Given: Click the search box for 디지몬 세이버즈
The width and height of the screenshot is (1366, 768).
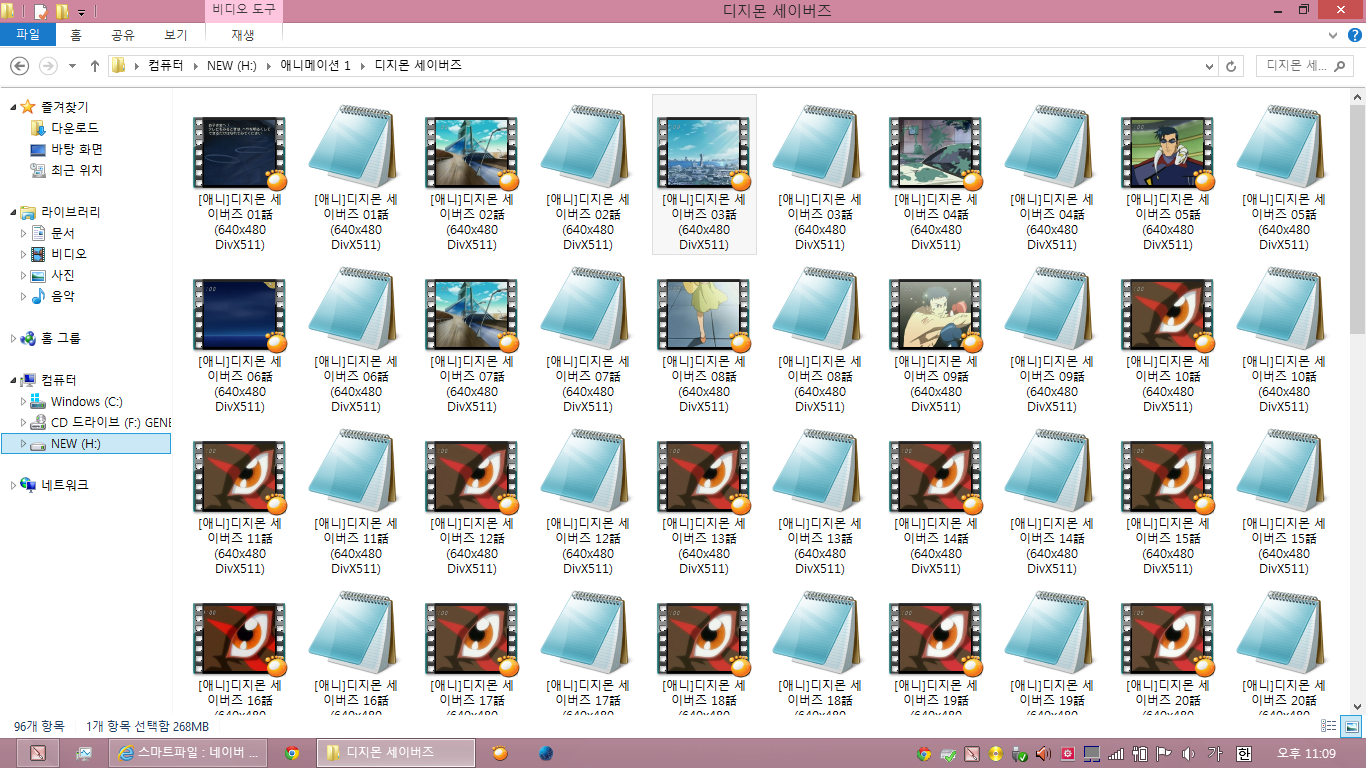Looking at the screenshot, I should pos(1306,66).
